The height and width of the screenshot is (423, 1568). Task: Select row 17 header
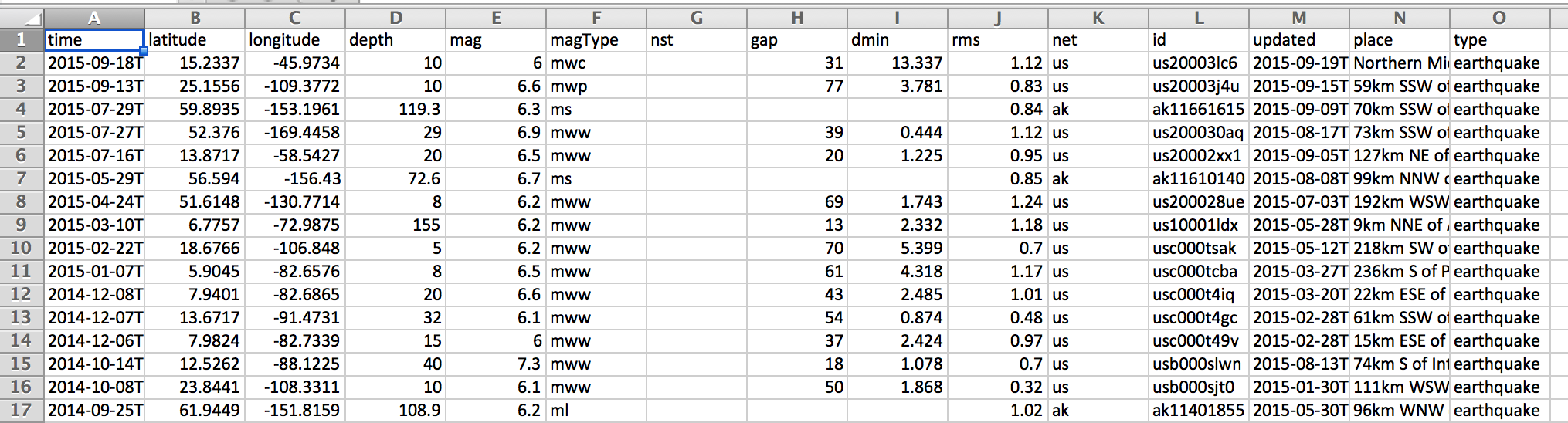pyautogui.click(x=22, y=410)
